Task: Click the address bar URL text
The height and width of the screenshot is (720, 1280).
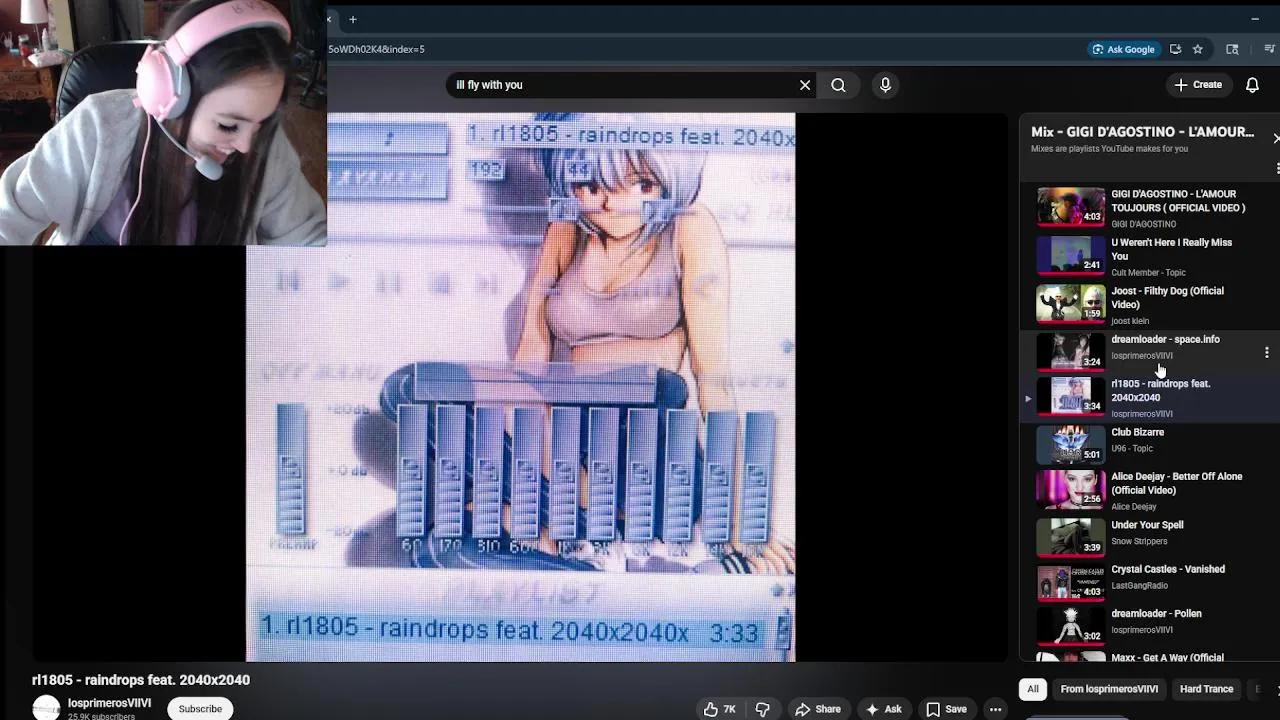Action: click(x=376, y=49)
